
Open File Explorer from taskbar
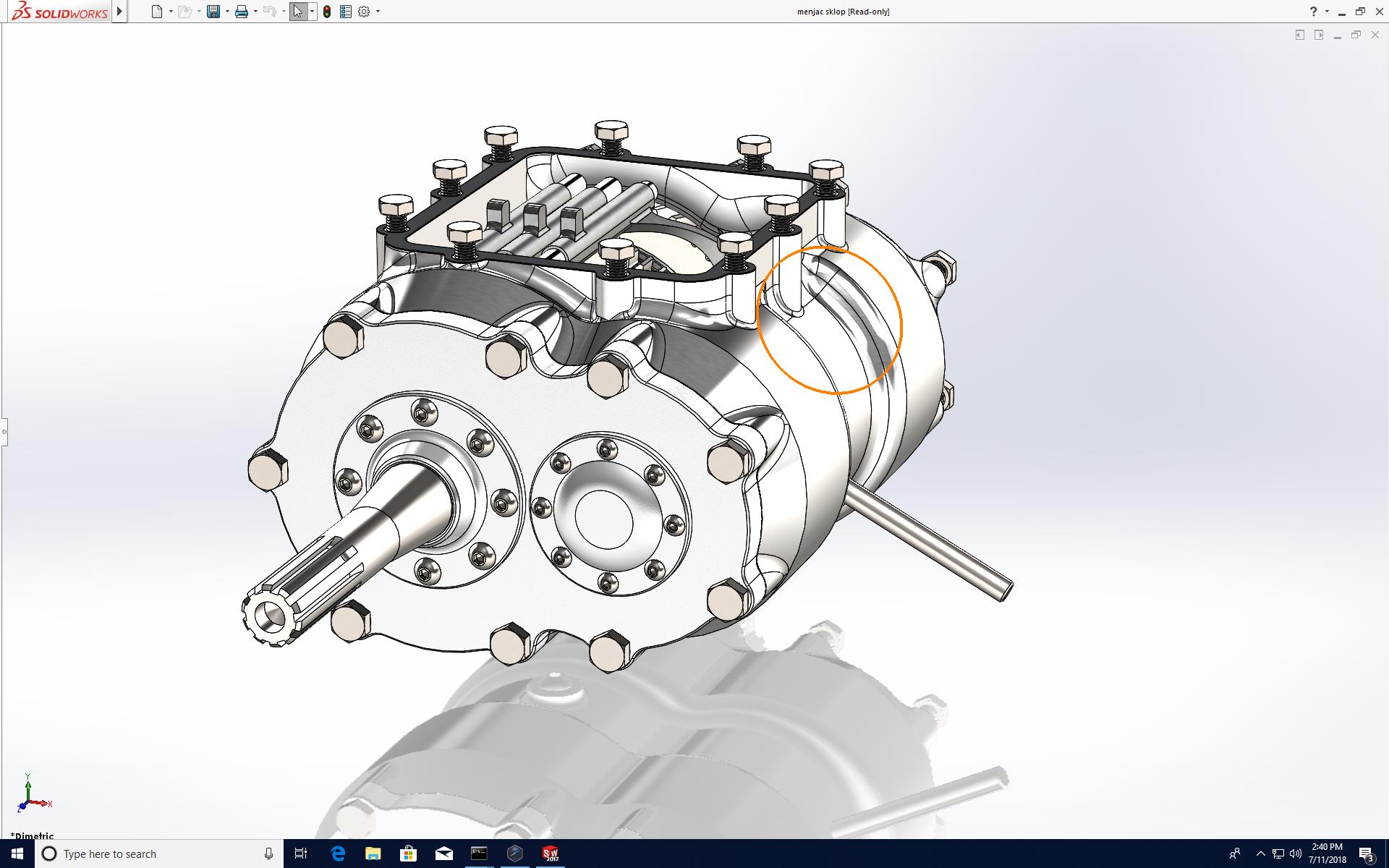click(x=373, y=854)
